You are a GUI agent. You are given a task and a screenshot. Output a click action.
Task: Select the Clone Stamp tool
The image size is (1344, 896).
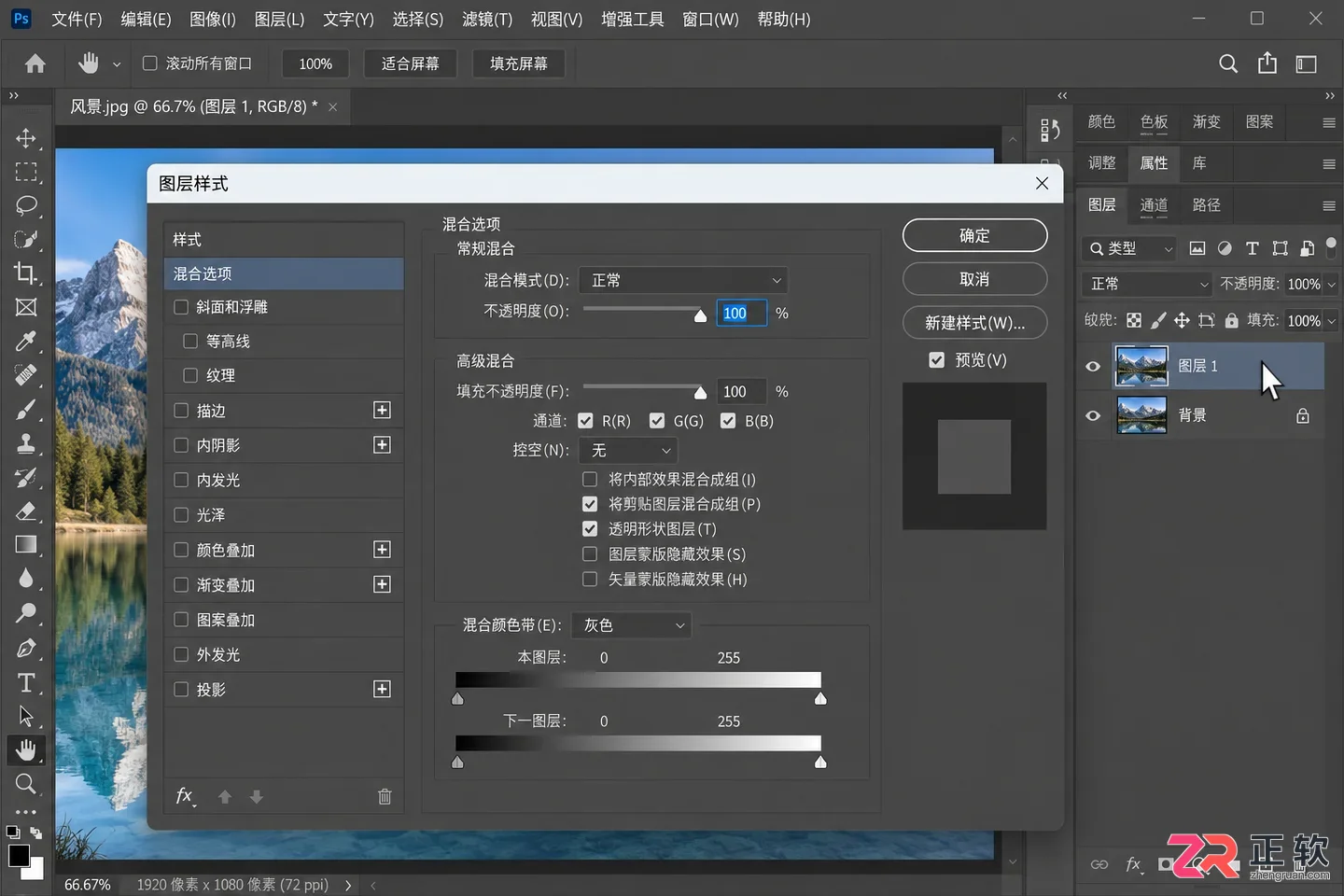26,443
